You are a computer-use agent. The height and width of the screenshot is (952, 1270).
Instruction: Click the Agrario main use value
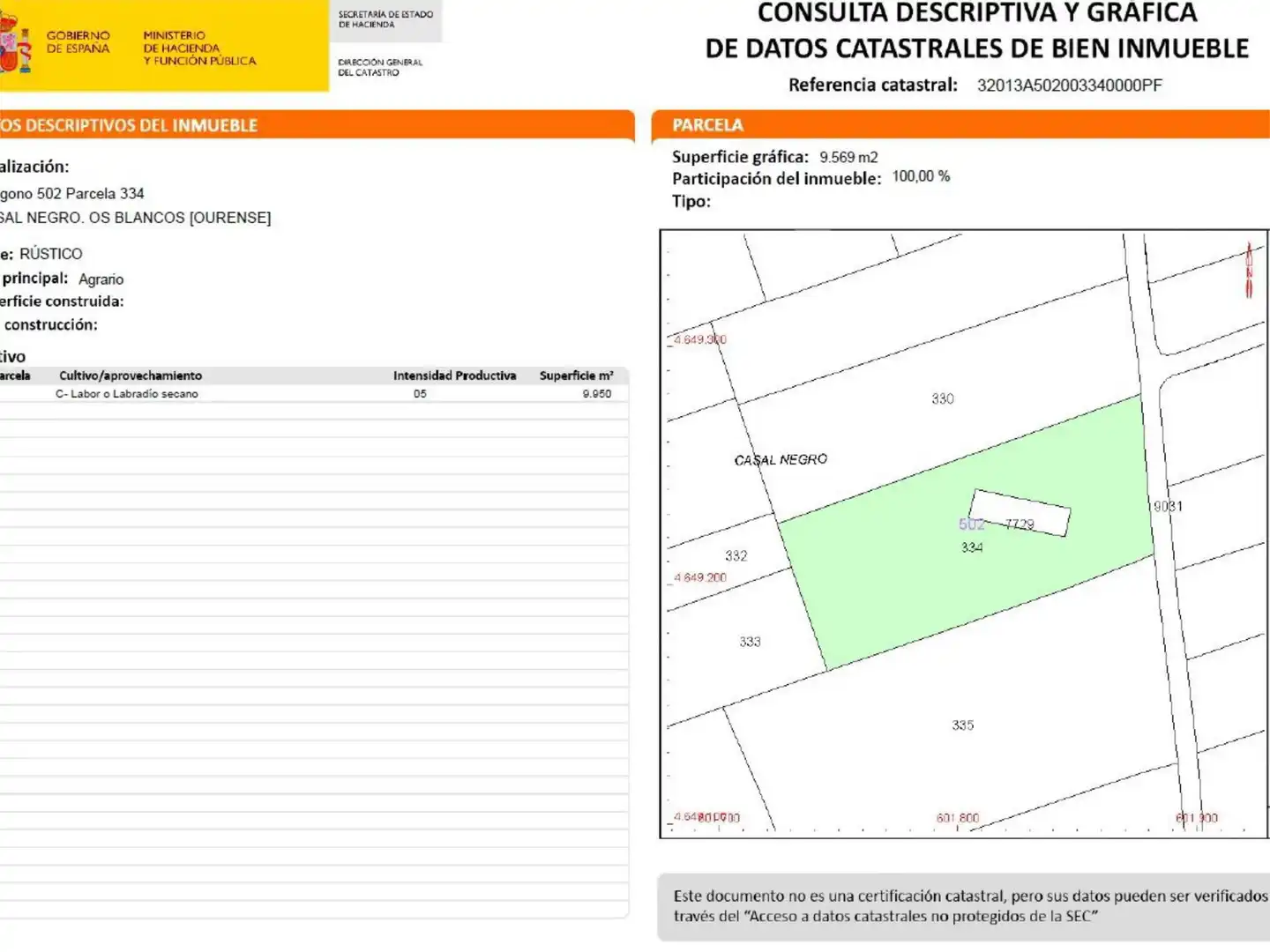[101, 279]
